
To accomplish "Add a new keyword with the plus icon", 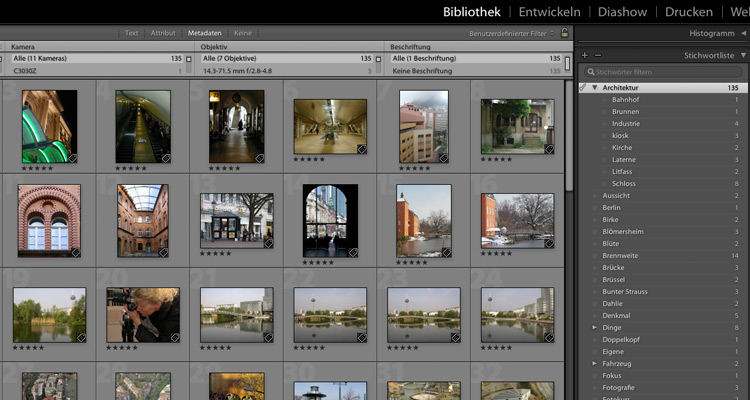I will coord(585,56).
